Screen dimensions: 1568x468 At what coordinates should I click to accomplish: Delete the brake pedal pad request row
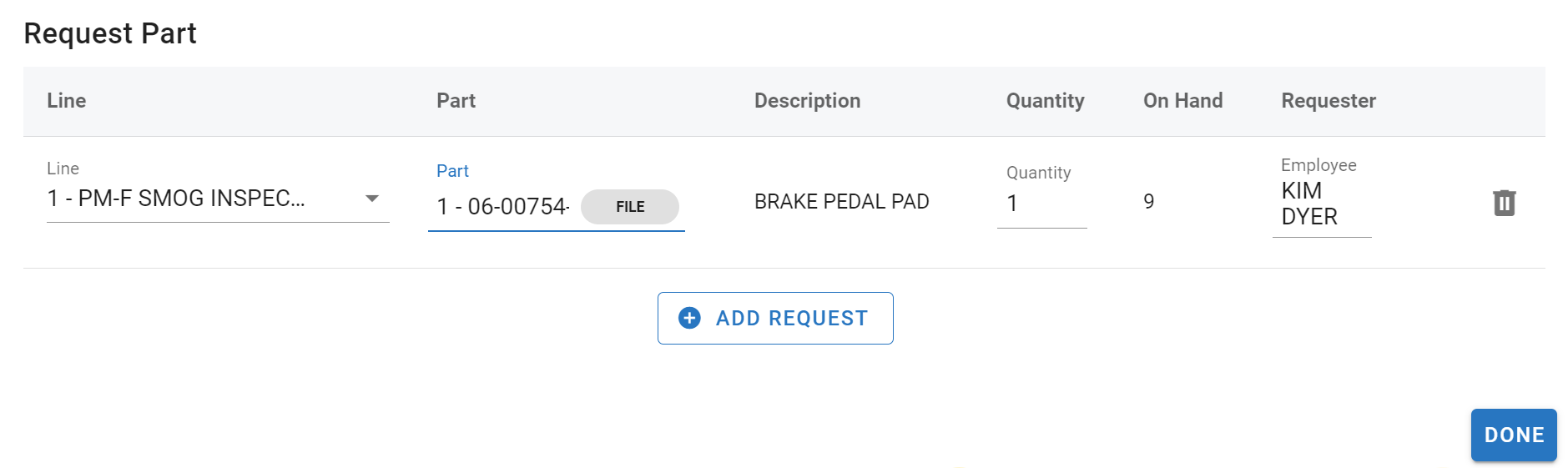(x=1504, y=203)
